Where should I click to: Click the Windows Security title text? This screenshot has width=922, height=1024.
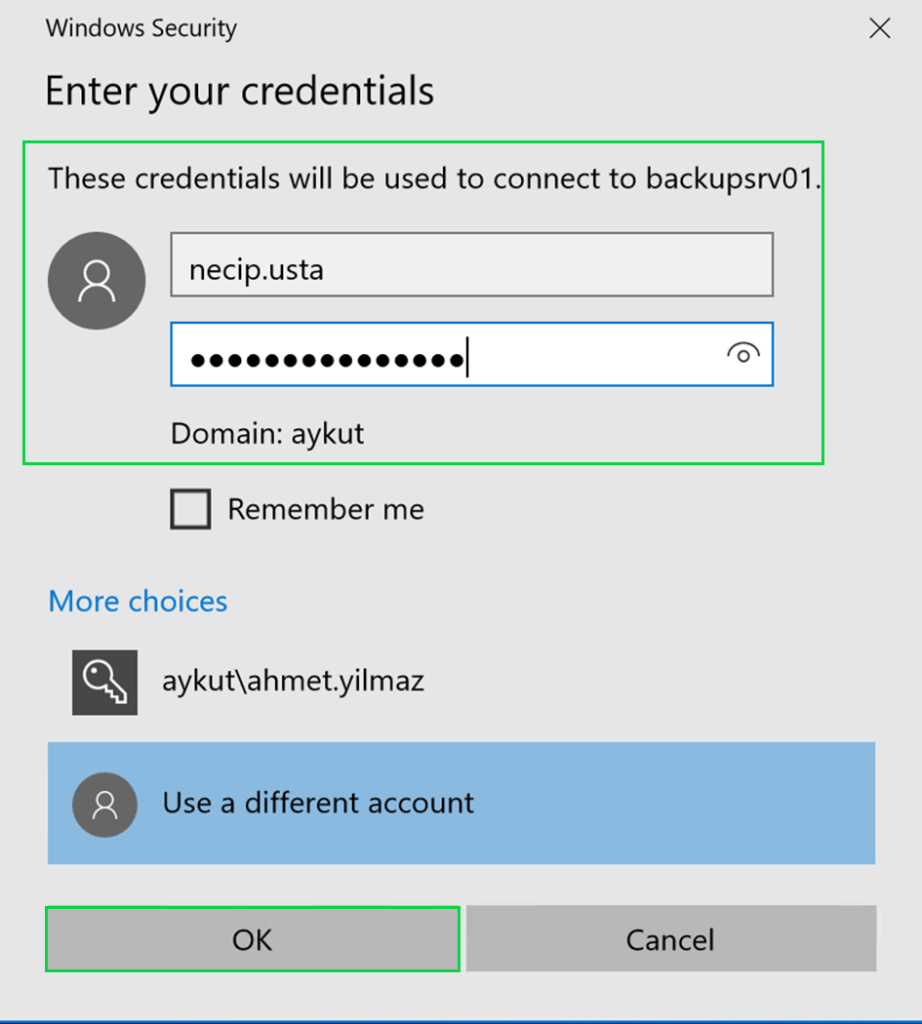point(141,28)
